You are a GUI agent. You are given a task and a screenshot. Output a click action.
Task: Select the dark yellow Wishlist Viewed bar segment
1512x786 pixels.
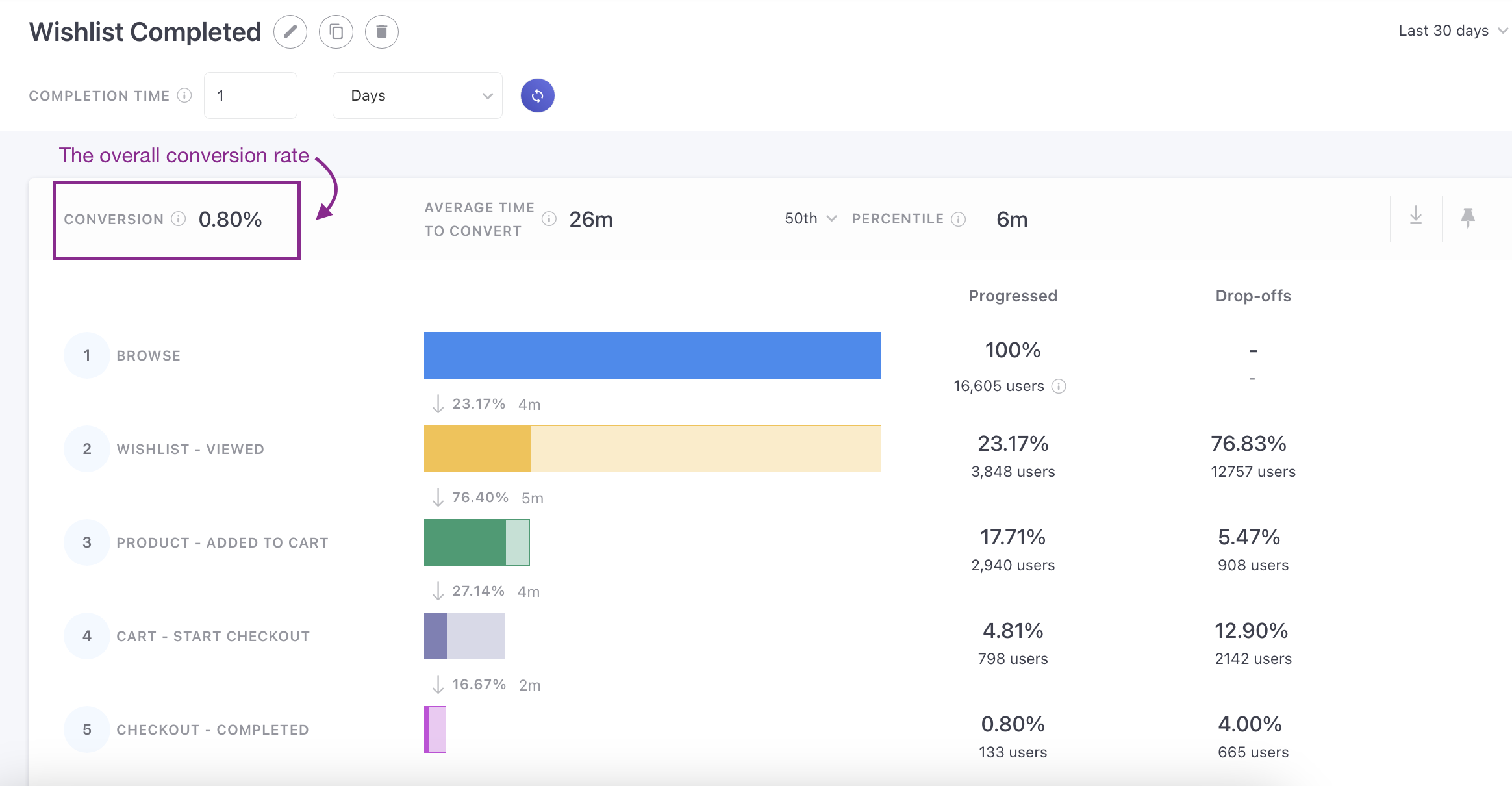pyautogui.click(x=477, y=449)
